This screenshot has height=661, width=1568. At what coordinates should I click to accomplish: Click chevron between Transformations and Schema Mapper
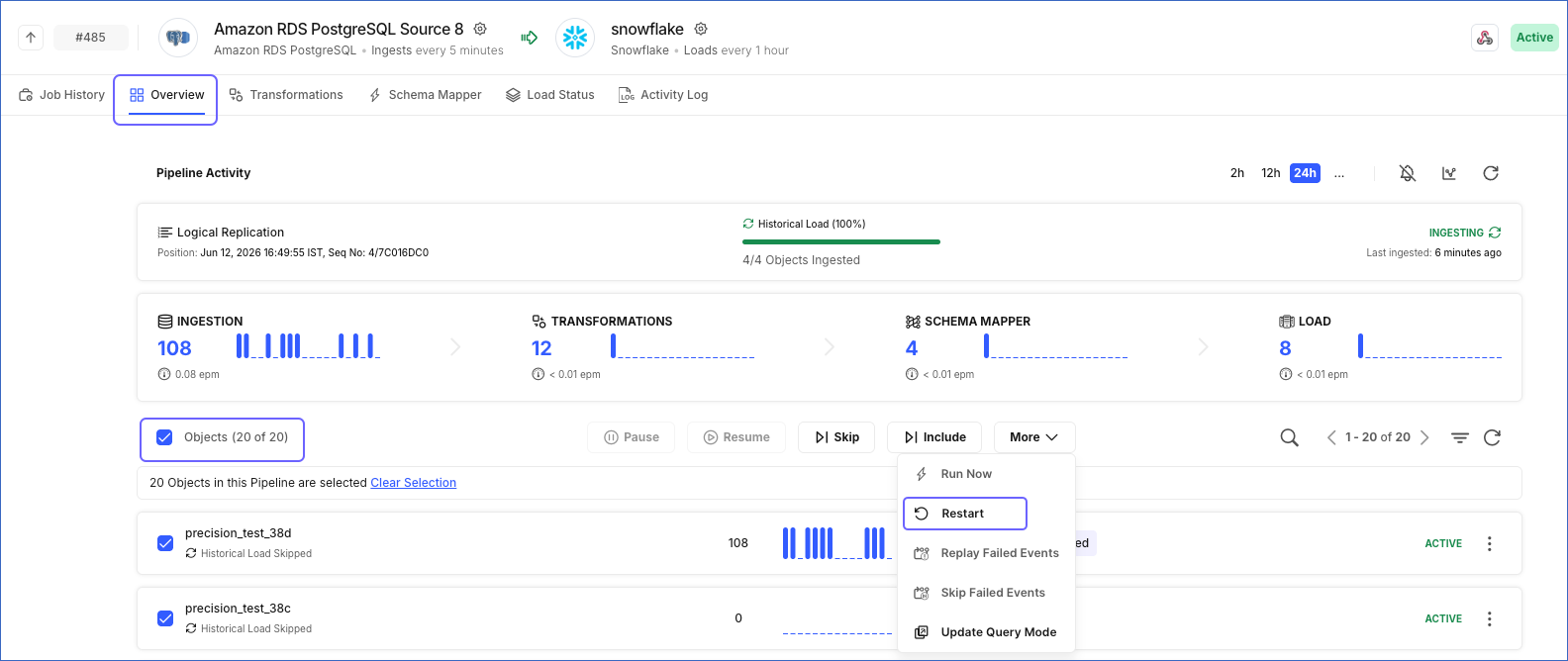click(x=830, y=346)
